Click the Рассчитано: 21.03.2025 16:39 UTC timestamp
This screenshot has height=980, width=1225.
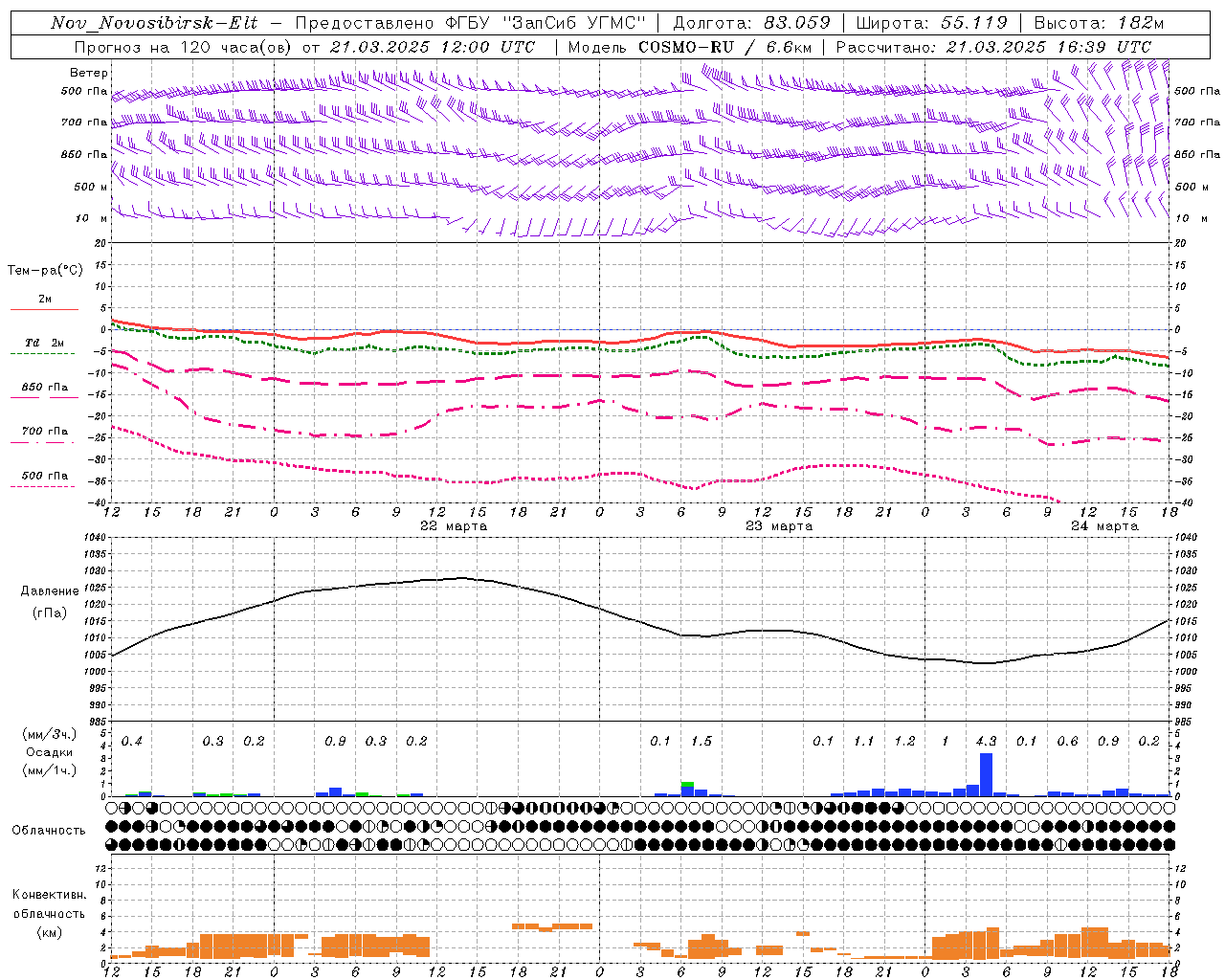tap(993, 47)
